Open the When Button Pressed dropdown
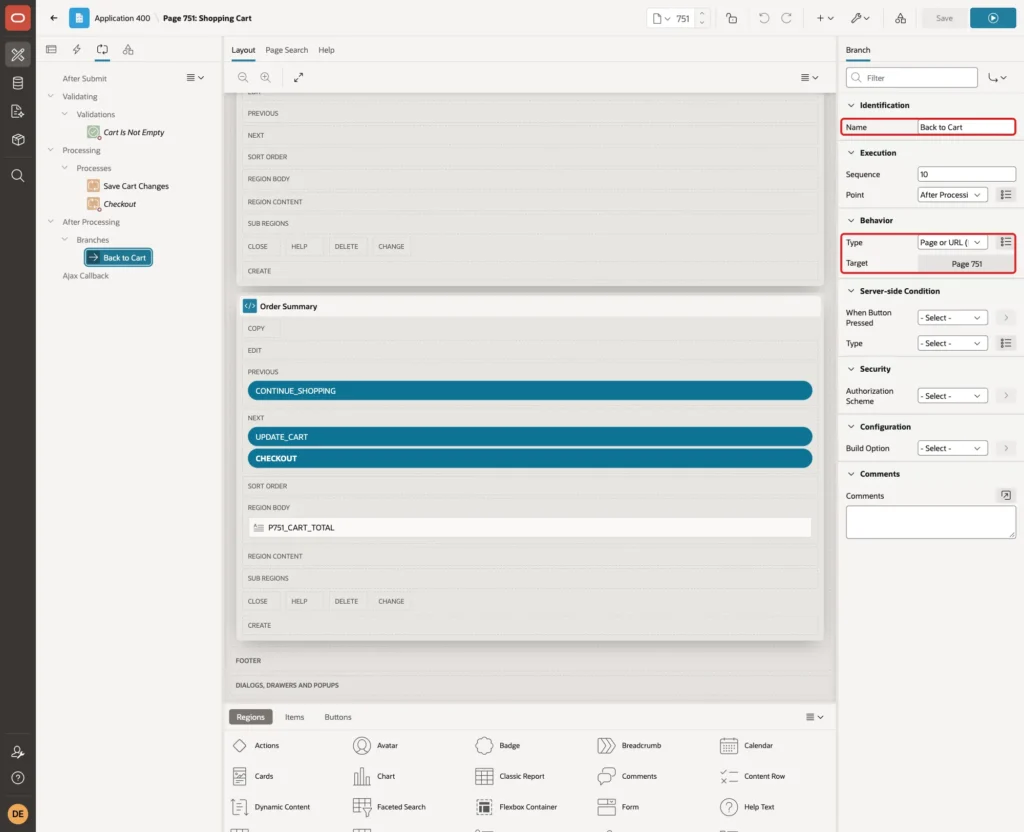1024x832 pixels. [952, 317]
